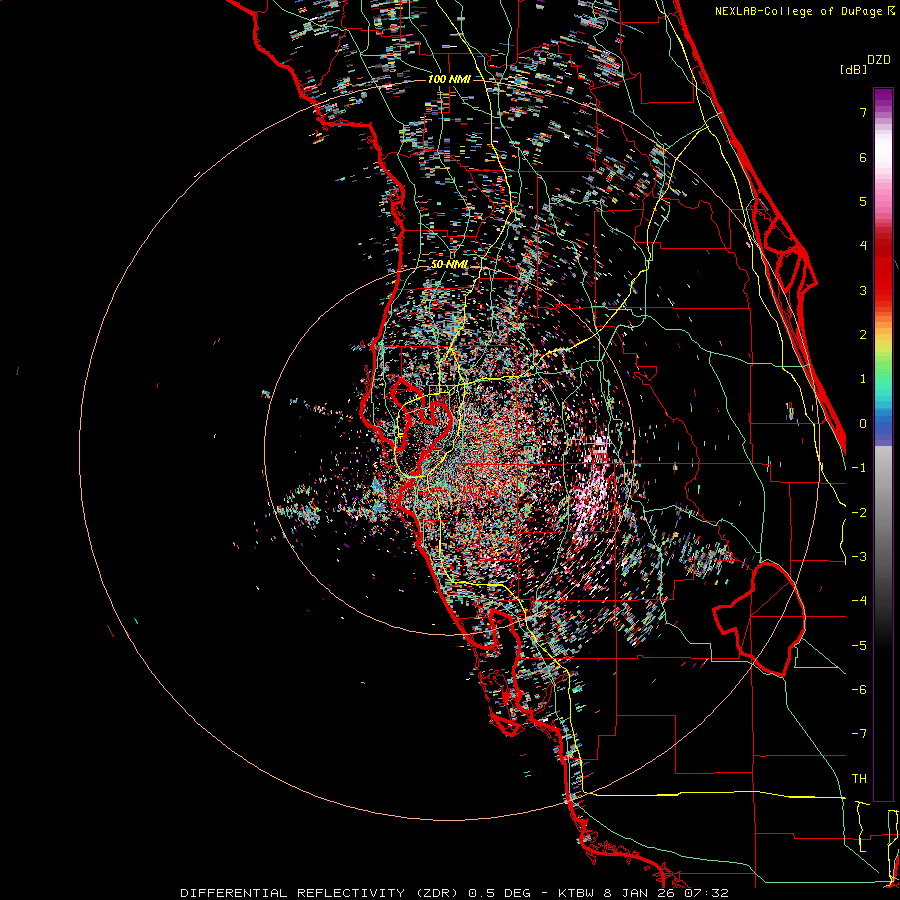Click the -2 value on the color scale
Viewport: 900px width, 900px height.
coord(859,513)
